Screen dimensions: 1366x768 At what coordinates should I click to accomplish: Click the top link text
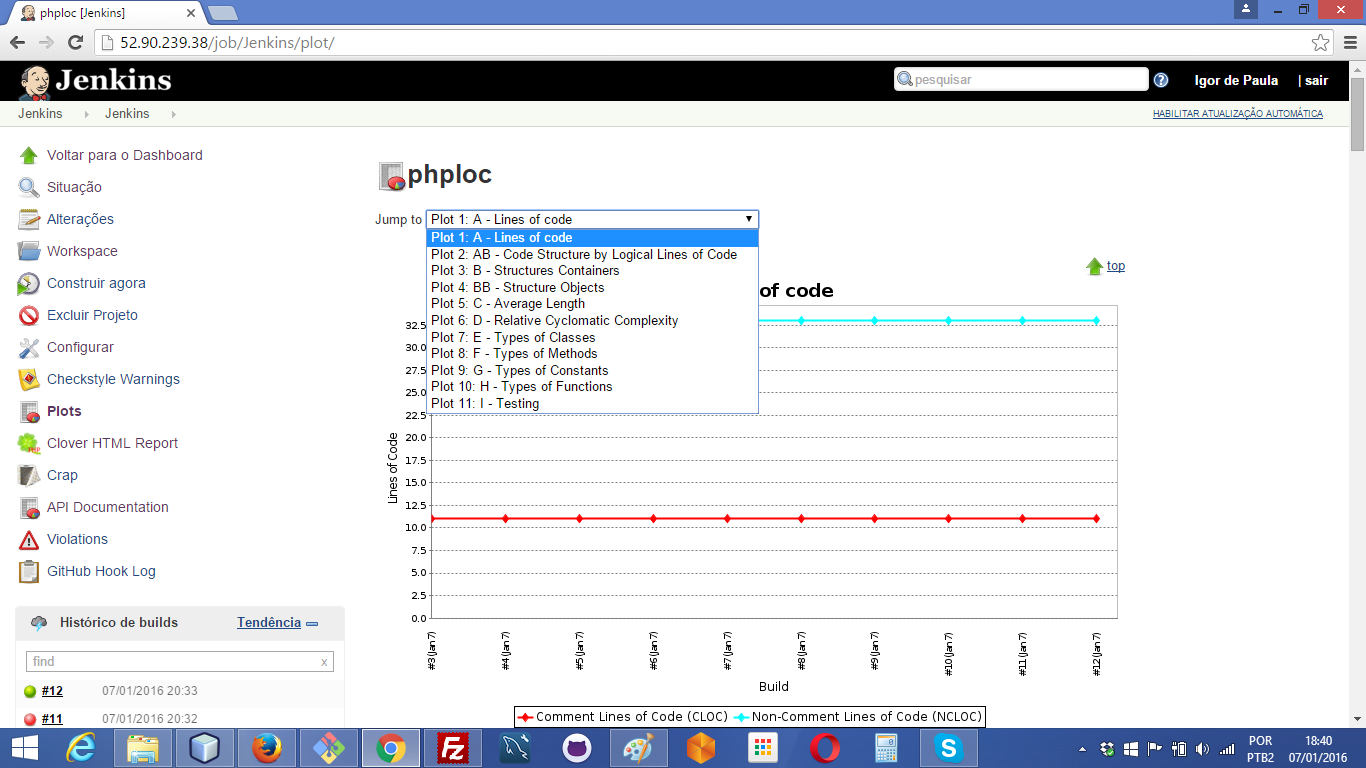pos(1116,266)
